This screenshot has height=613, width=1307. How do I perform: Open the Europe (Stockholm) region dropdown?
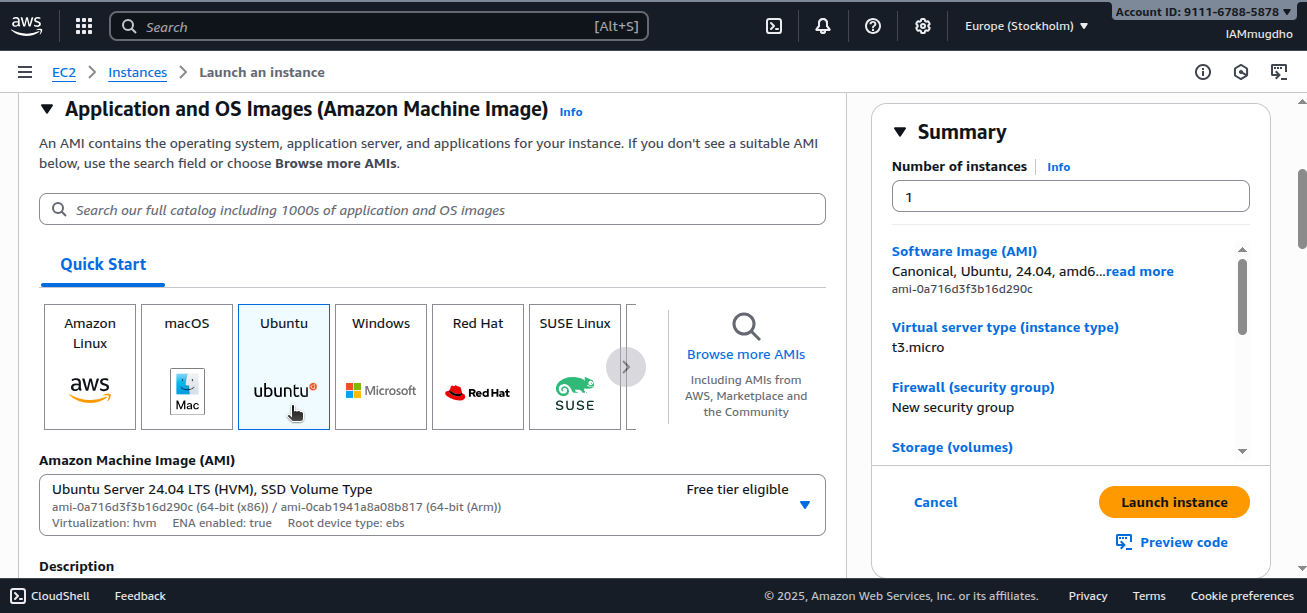pyautogui.click(x=1026, y=26)
